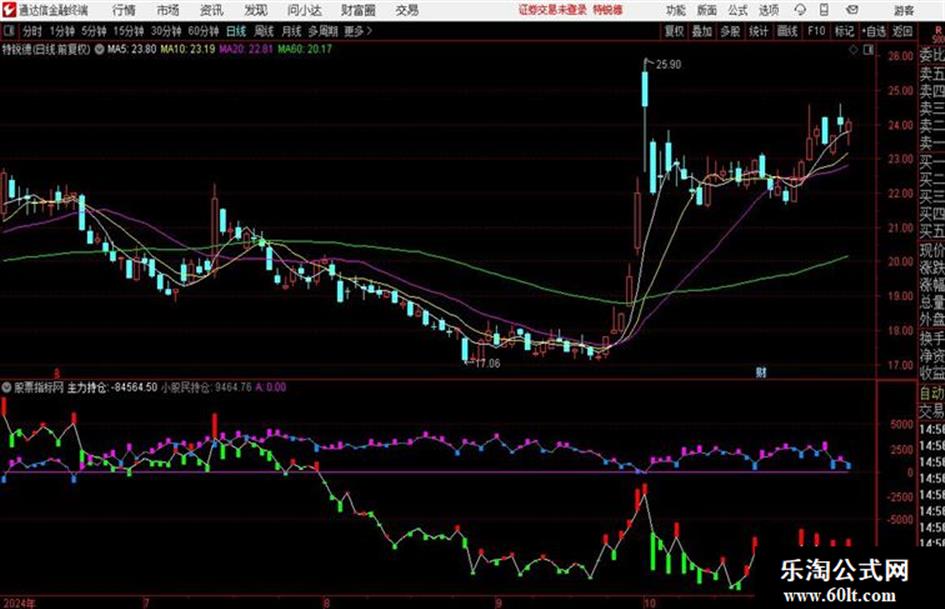This screenshot has height=609, width=945.
Task: Click the 17.06 low price marker
Action: pyautogui.click(x=487, y=363)
